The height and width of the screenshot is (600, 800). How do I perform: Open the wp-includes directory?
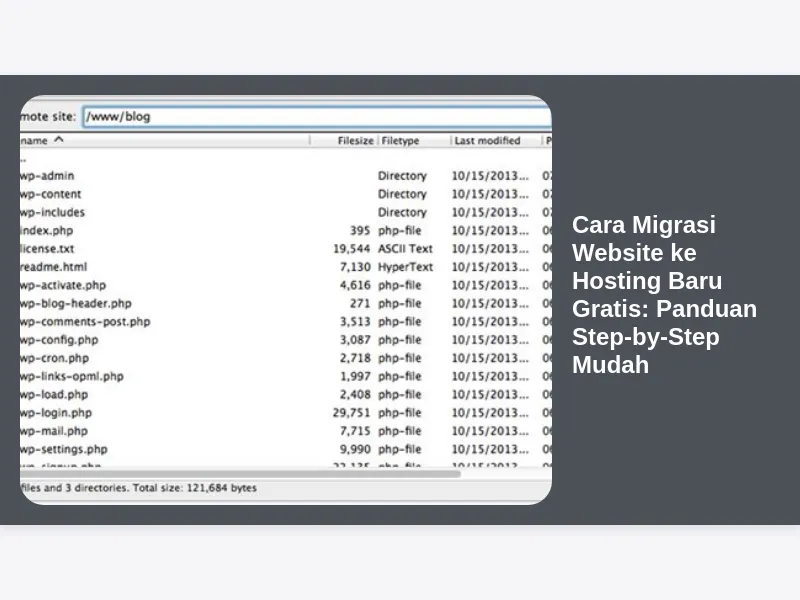click(x=53, y=212)
